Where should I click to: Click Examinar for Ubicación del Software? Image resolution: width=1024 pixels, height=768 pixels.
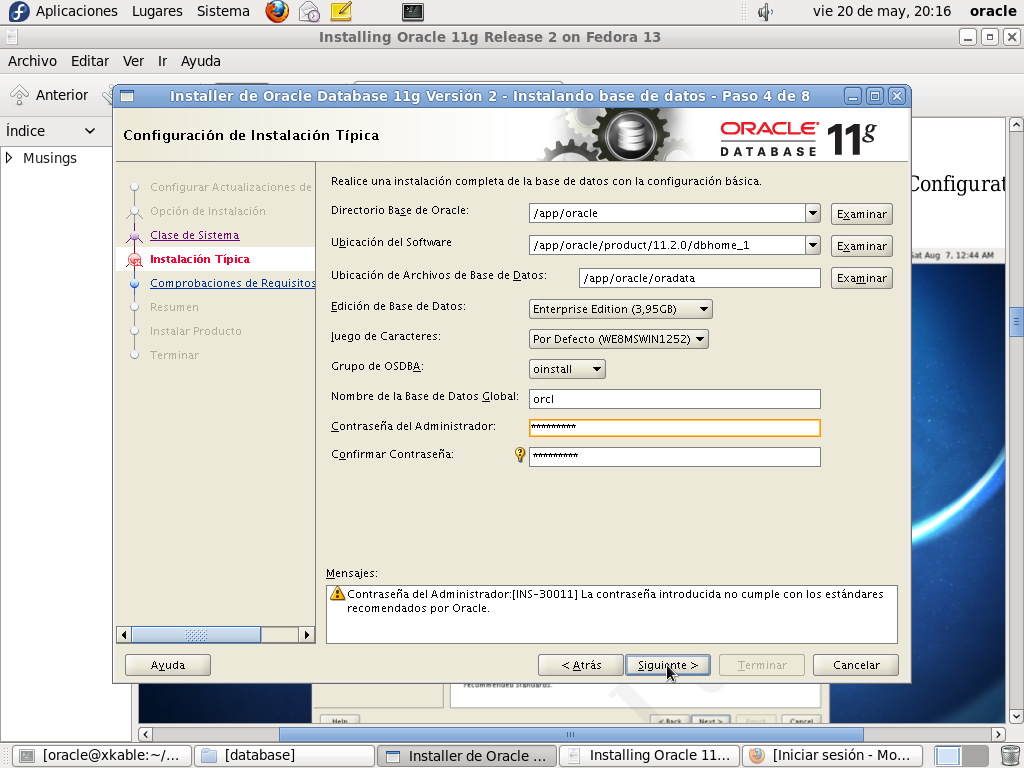click(861, 246)
